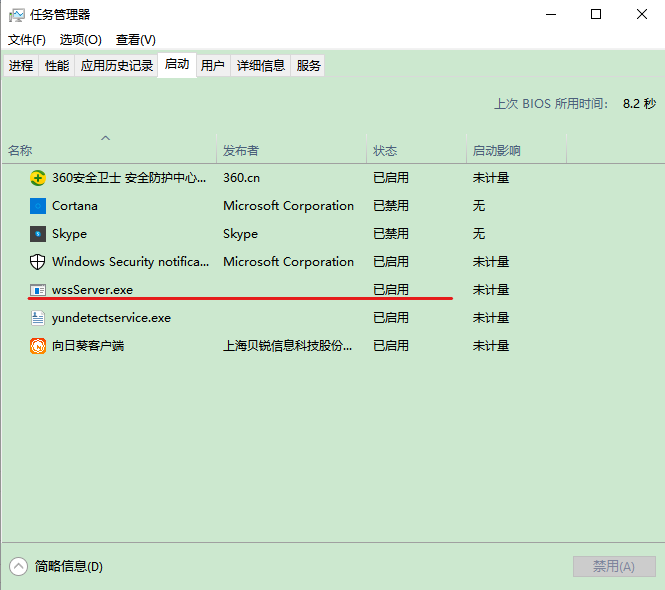Open the 查看(V) menu
The image size is (665, 590).
tap(136, 40)
